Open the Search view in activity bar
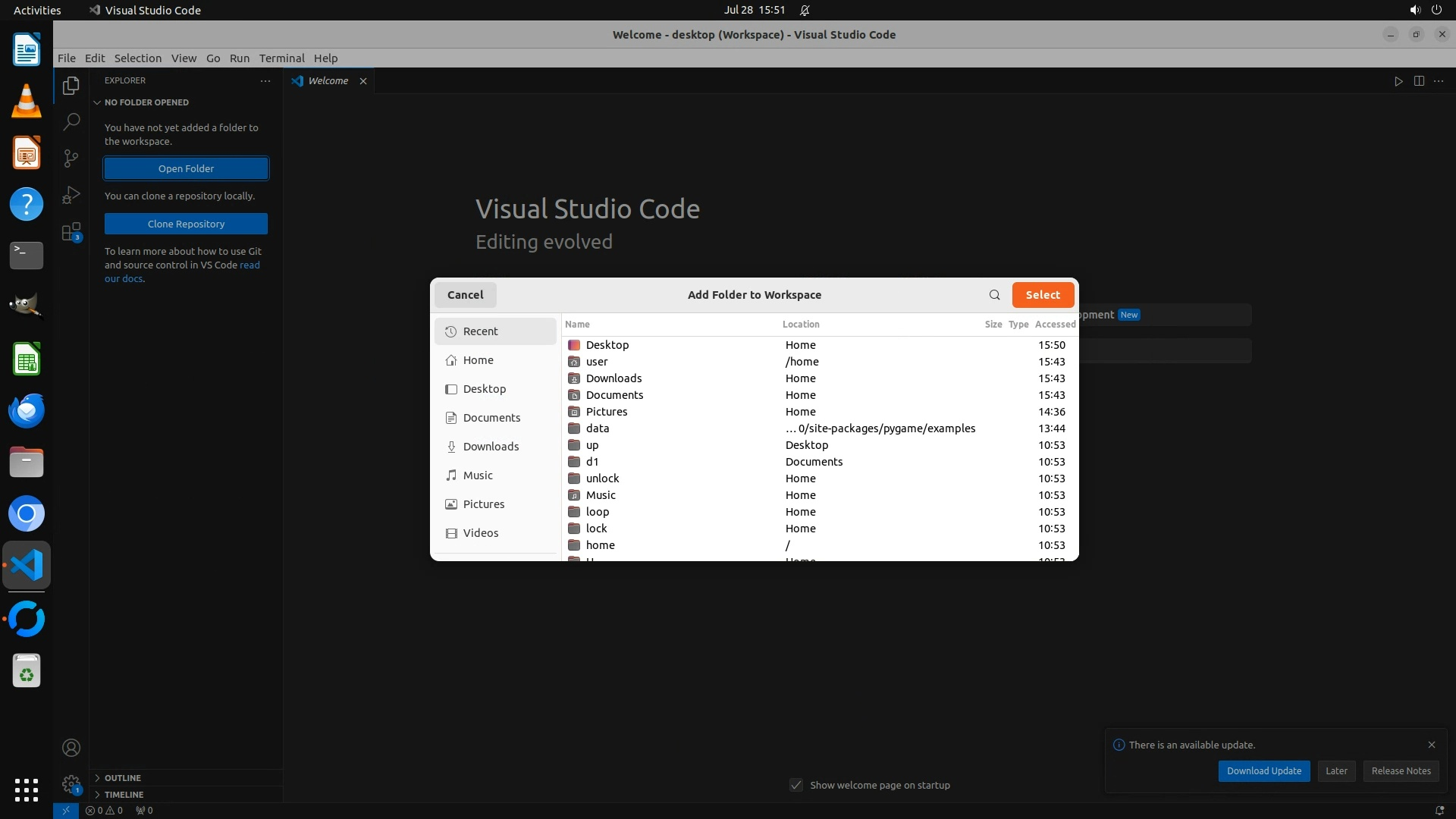This screenshot has height=819, width=1456. [x=71, y=121]
